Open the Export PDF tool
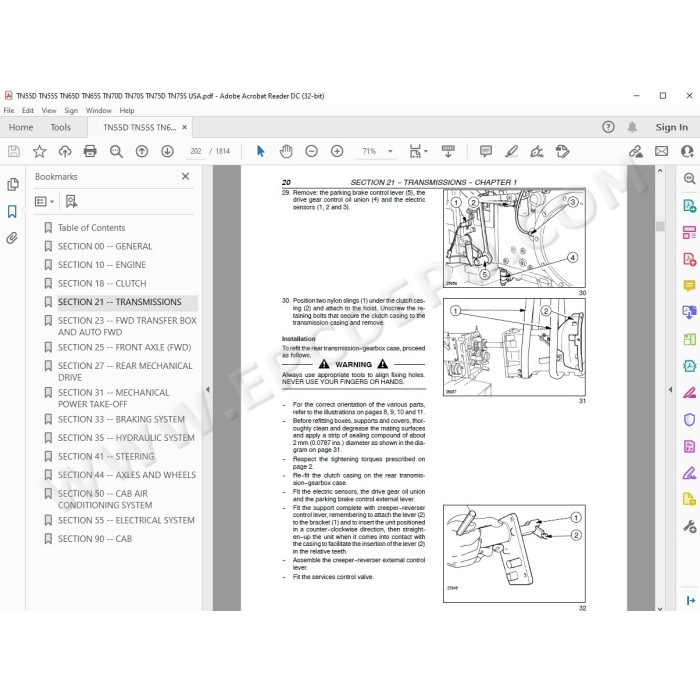 (x=689, y=206)
